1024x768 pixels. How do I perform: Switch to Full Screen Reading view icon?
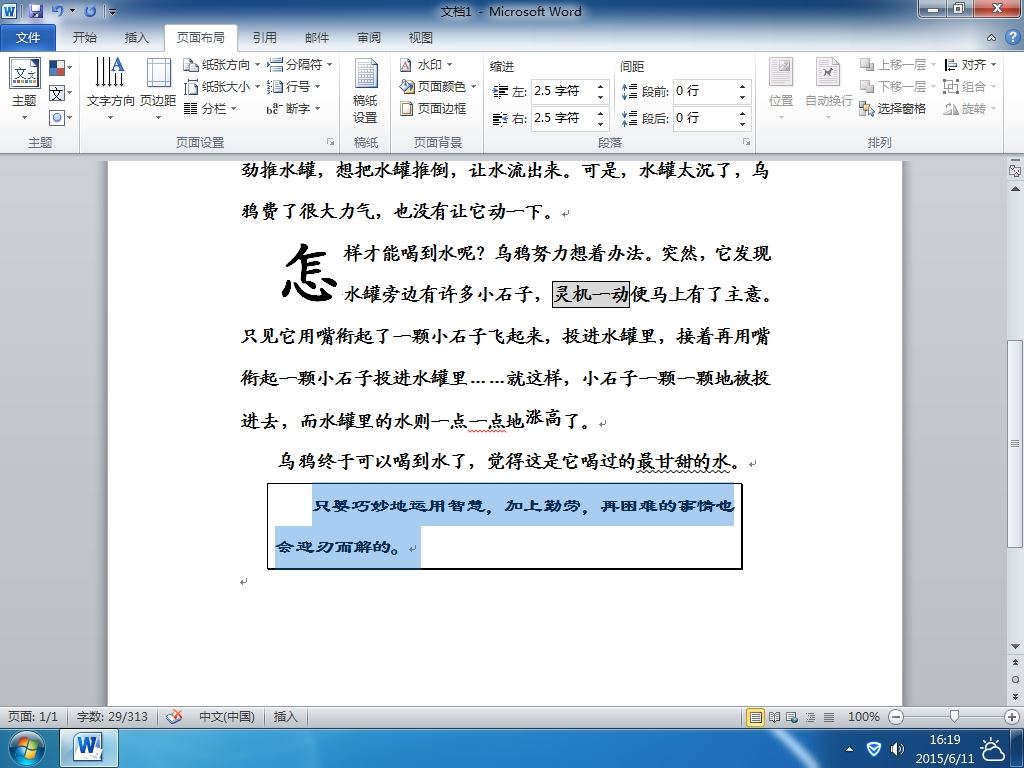point(775,717)
